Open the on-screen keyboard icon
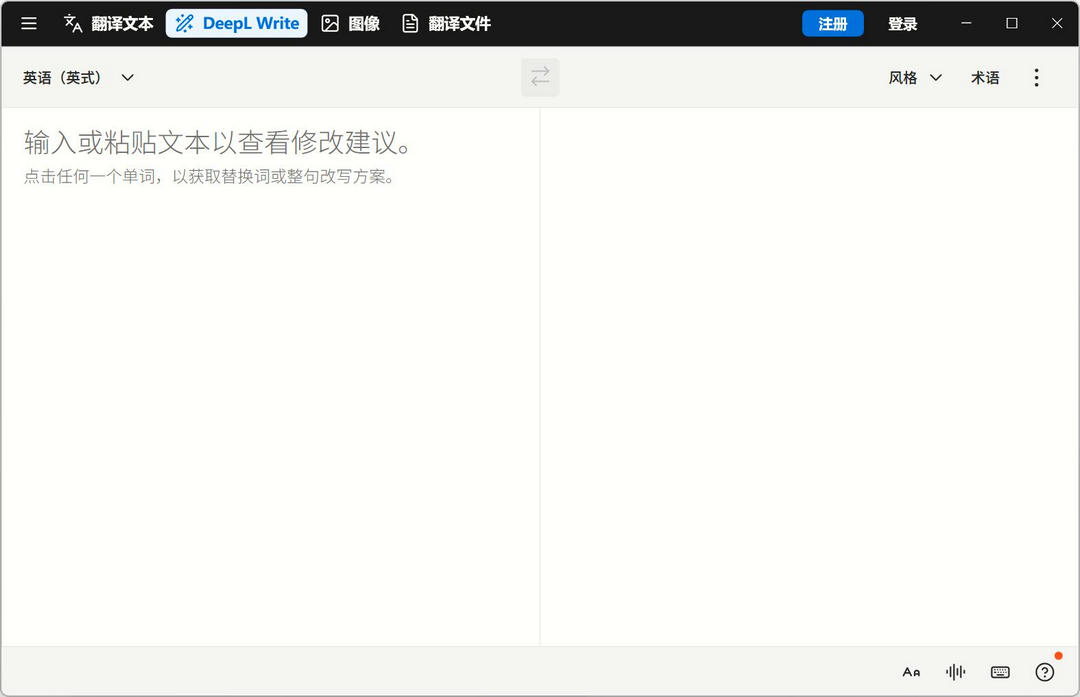Viewport: 1080px width, 697px height. [1000, 672]
